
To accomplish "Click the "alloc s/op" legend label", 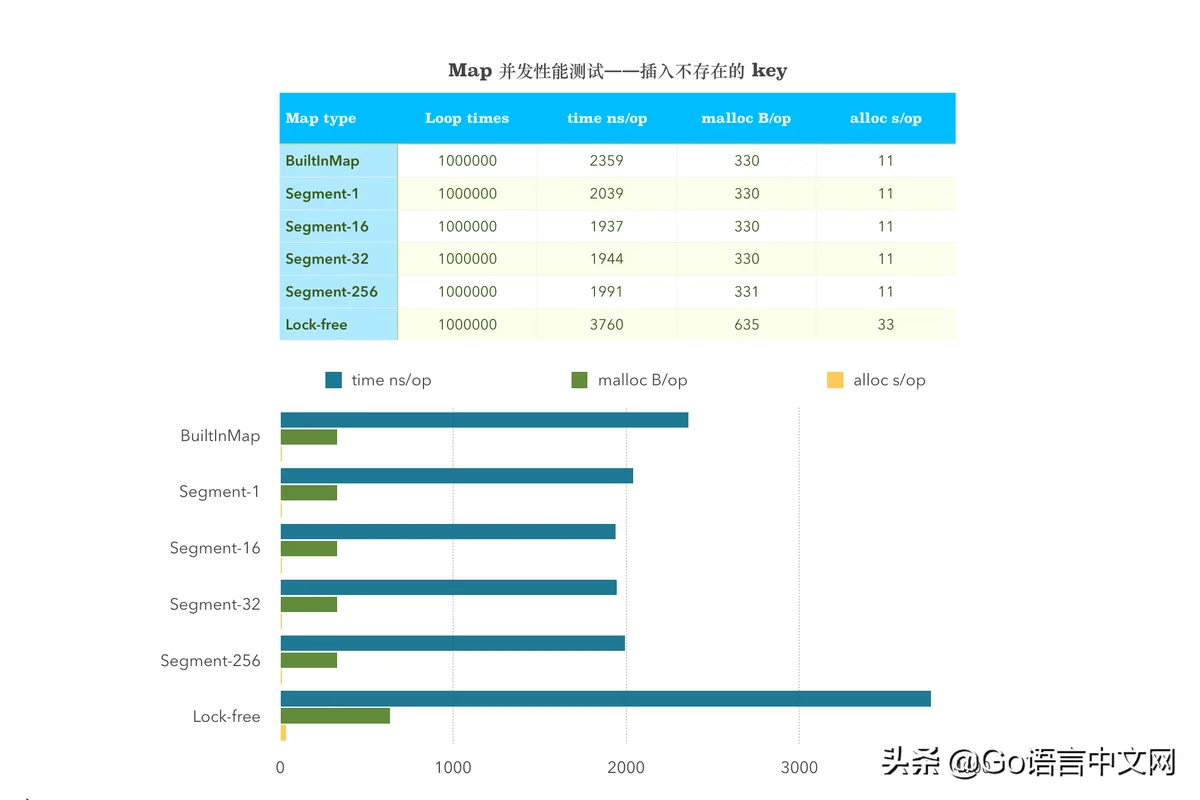I will click(890, 380).
